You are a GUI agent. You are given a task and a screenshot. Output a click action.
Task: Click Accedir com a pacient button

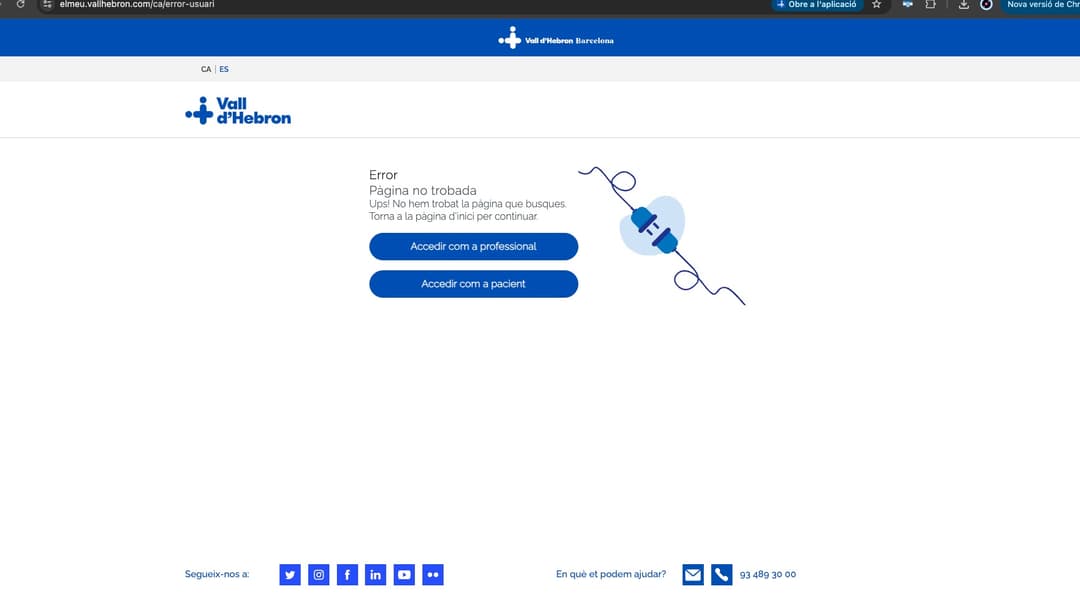pyautogui.click(x=473, y=284)
